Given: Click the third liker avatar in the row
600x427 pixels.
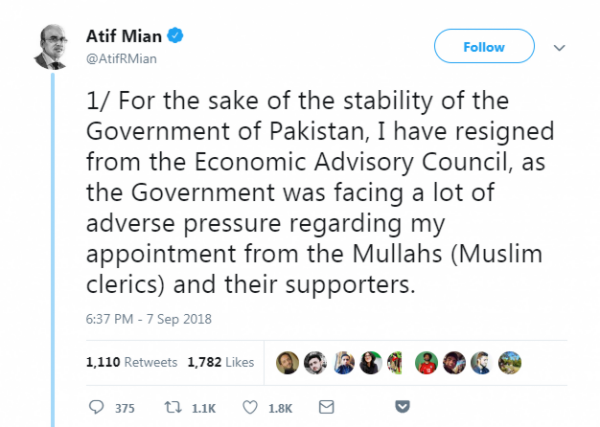Looking at the screenshot, I should pos(344,361).
